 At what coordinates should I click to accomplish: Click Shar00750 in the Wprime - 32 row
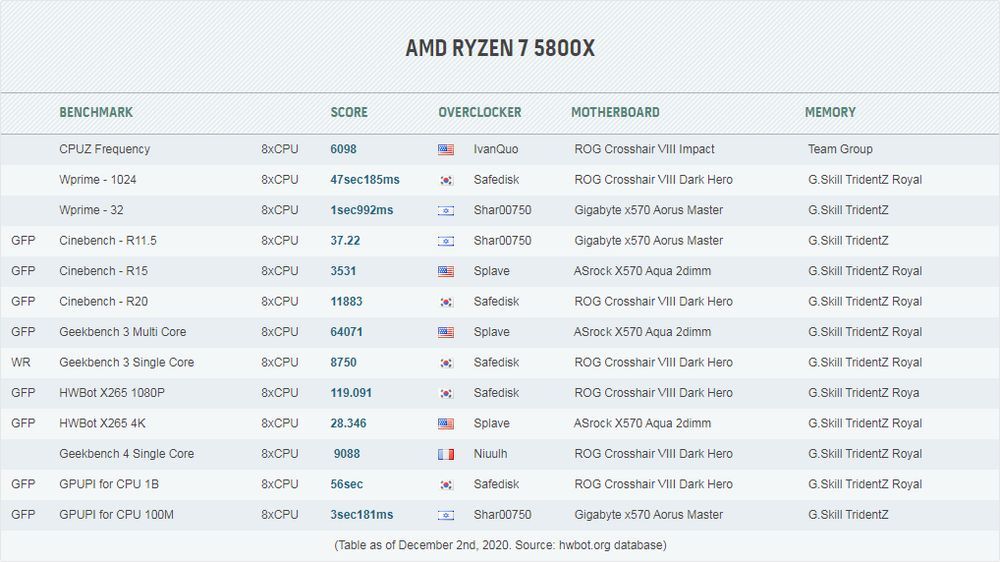click(x=502, y=210)
